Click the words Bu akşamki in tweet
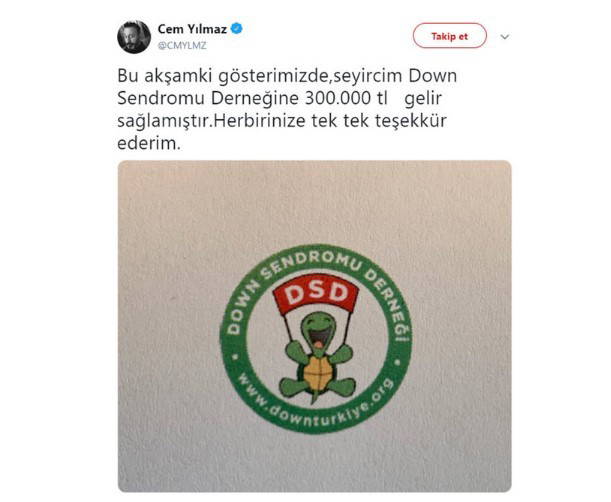The width and height of the screenshot is (611, 502). 164,76
